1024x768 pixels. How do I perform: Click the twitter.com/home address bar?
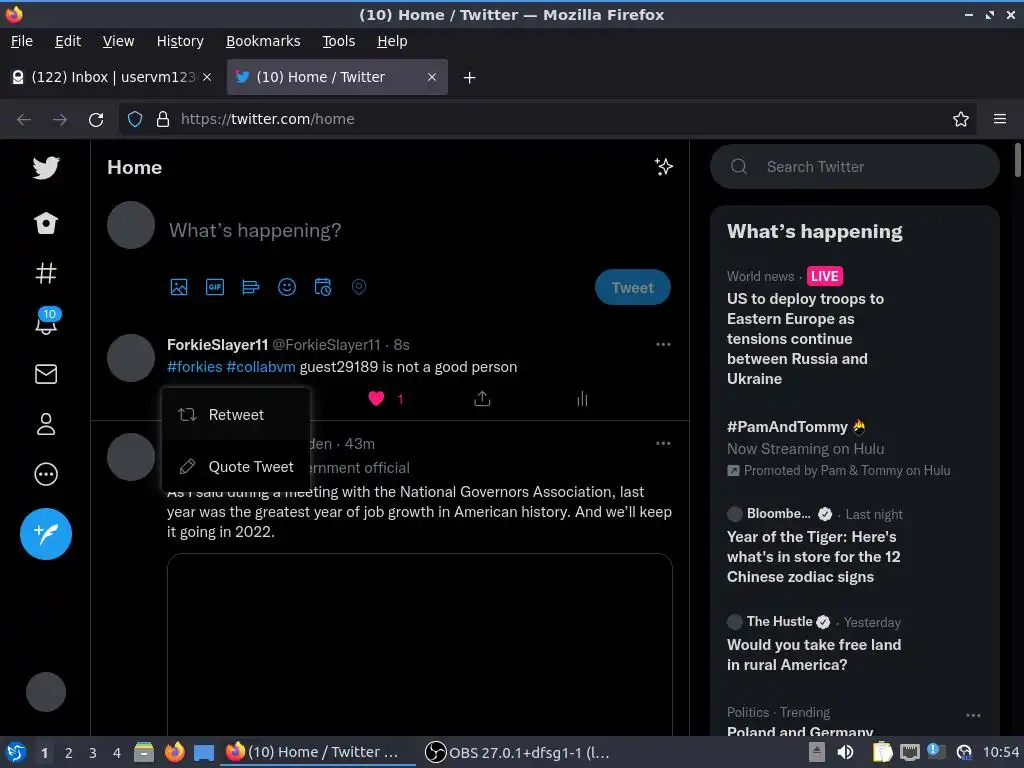(x=547, y=119)
